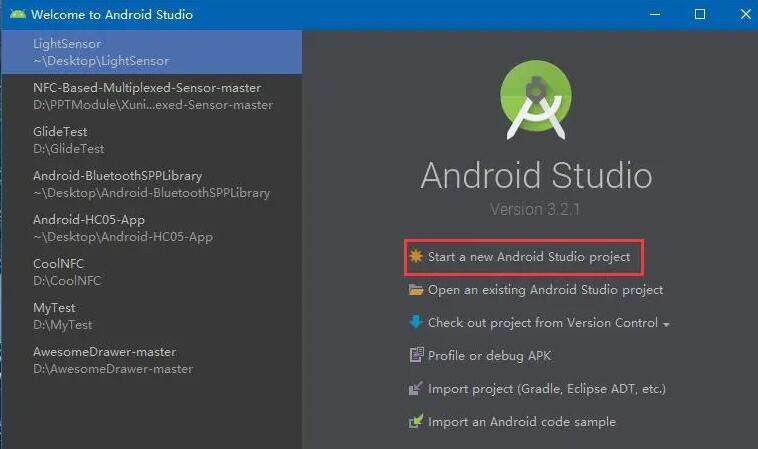Close the Welcome to Android Studio window
The width and height of the screenshot is (758, 449).
[x=745, y=14]
